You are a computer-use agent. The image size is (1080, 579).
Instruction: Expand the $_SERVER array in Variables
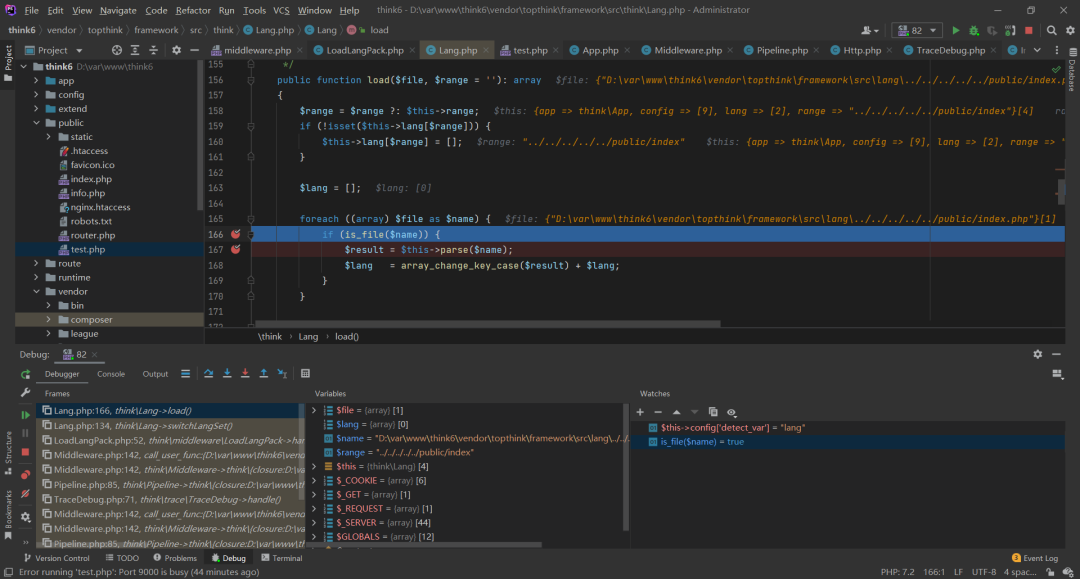[x=314, y=523]
